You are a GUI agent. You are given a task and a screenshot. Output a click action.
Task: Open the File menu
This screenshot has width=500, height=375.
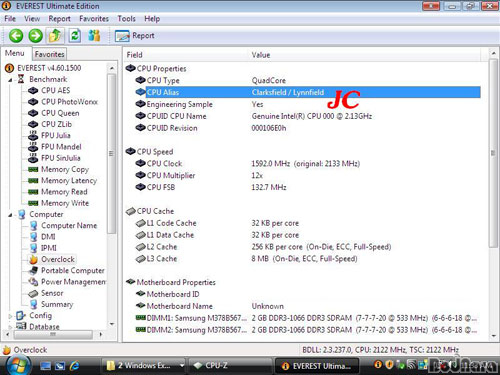click(10, 19)
